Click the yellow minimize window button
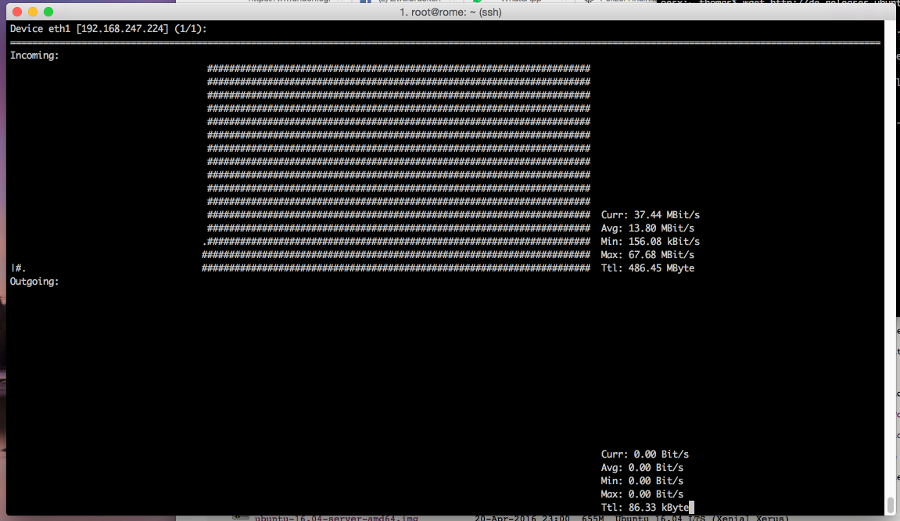 [31, 11]
